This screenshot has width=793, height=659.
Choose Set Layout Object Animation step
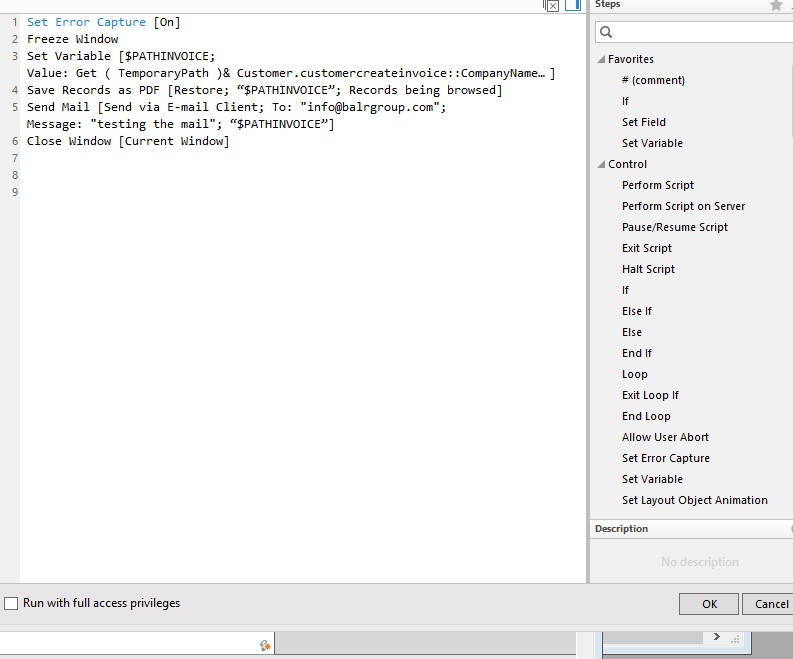coord(694,500)
